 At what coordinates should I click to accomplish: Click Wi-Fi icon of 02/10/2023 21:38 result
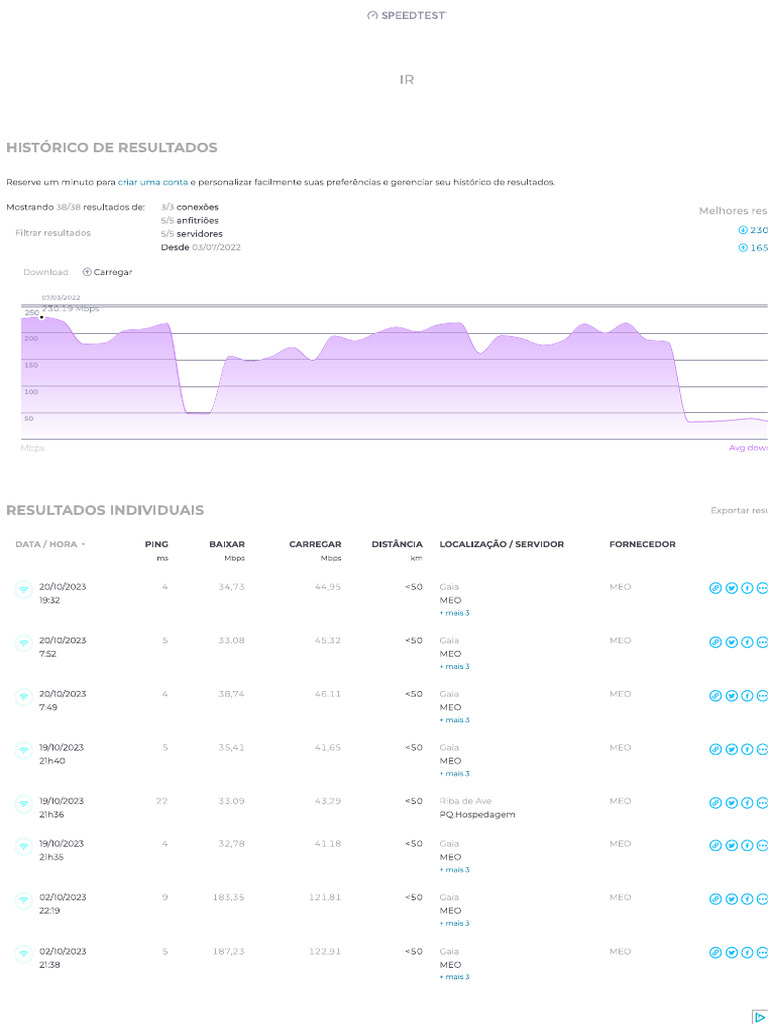click(23, 953)
